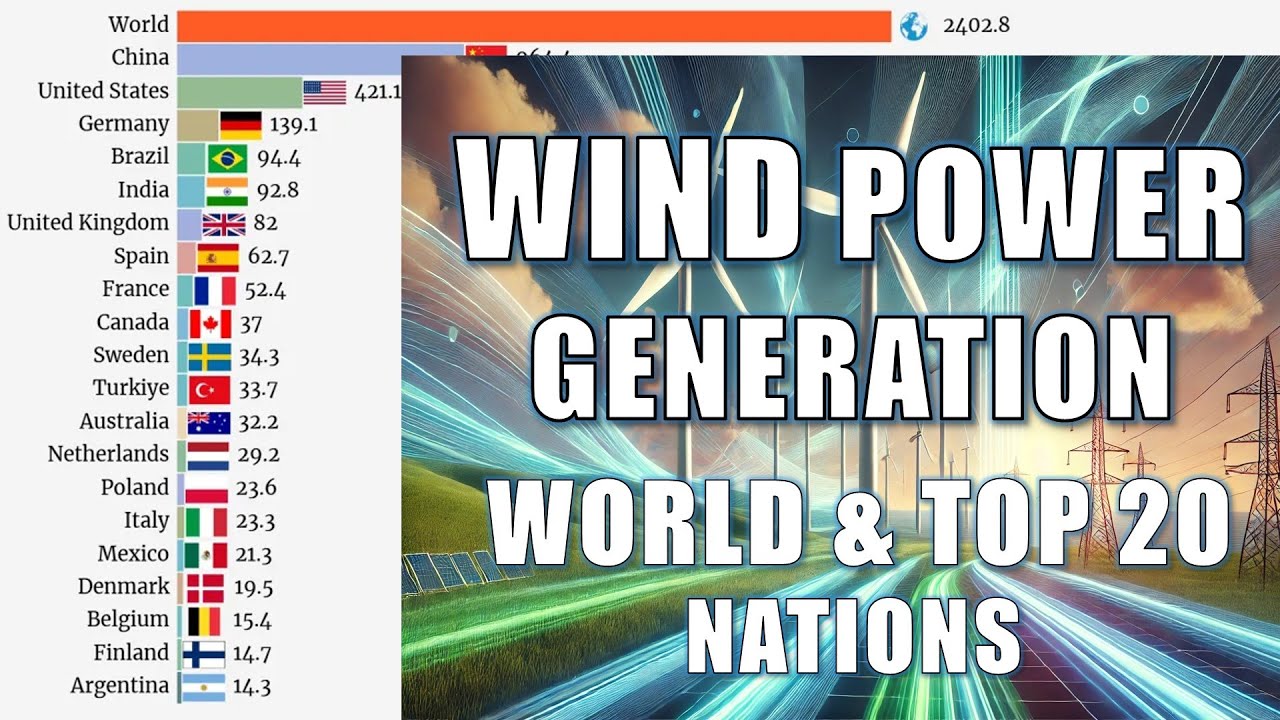Click the United States flag icon
1280x720 pixels.
pyautogui.click(x=324, y=92)
